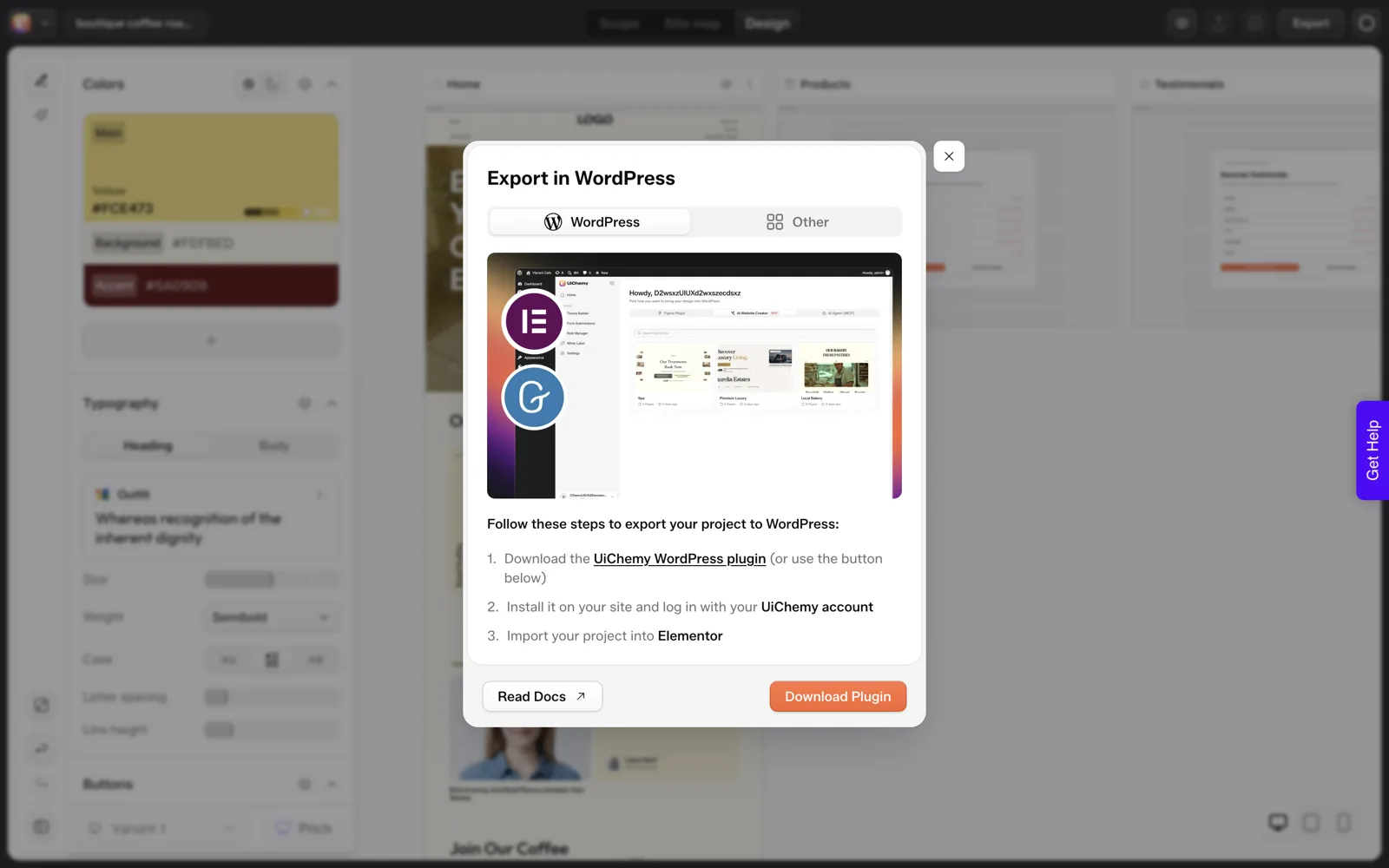
Task: Click the Elementor text in step three
Action: 690,636
